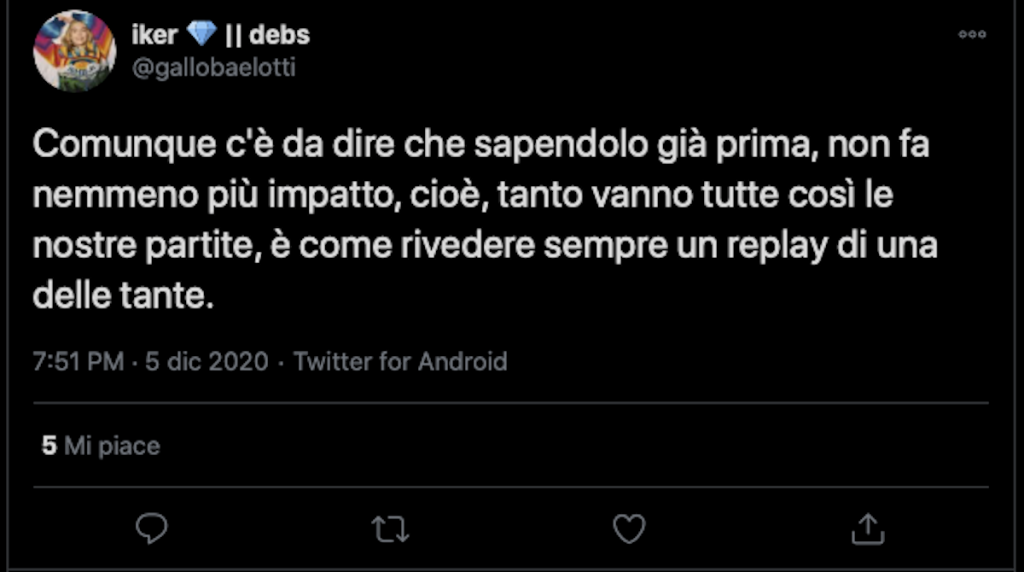
Task: Open the @gallobaelotti handle link
Action: click(x=213, y=68)
